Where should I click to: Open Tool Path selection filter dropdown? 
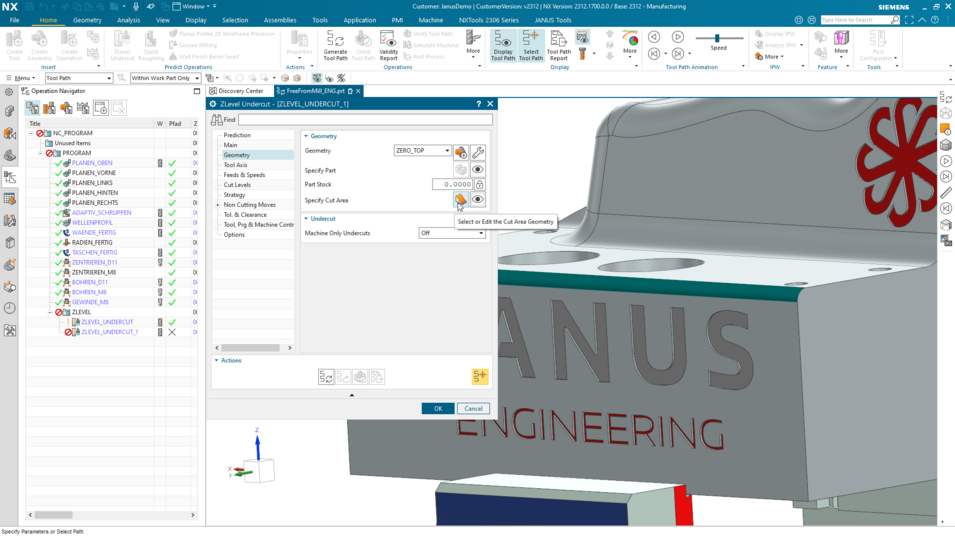(79, 78)
